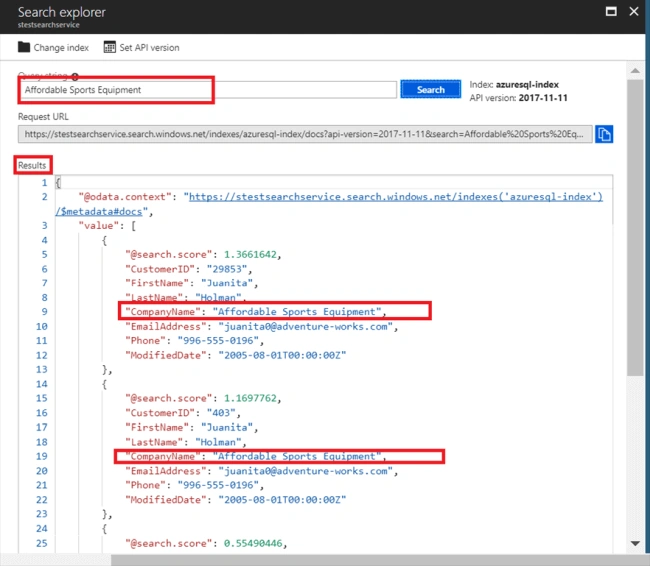The image size is (650, 566).
Task: Click FirstName "Juanita" on line 7
Action: [227, 283]
